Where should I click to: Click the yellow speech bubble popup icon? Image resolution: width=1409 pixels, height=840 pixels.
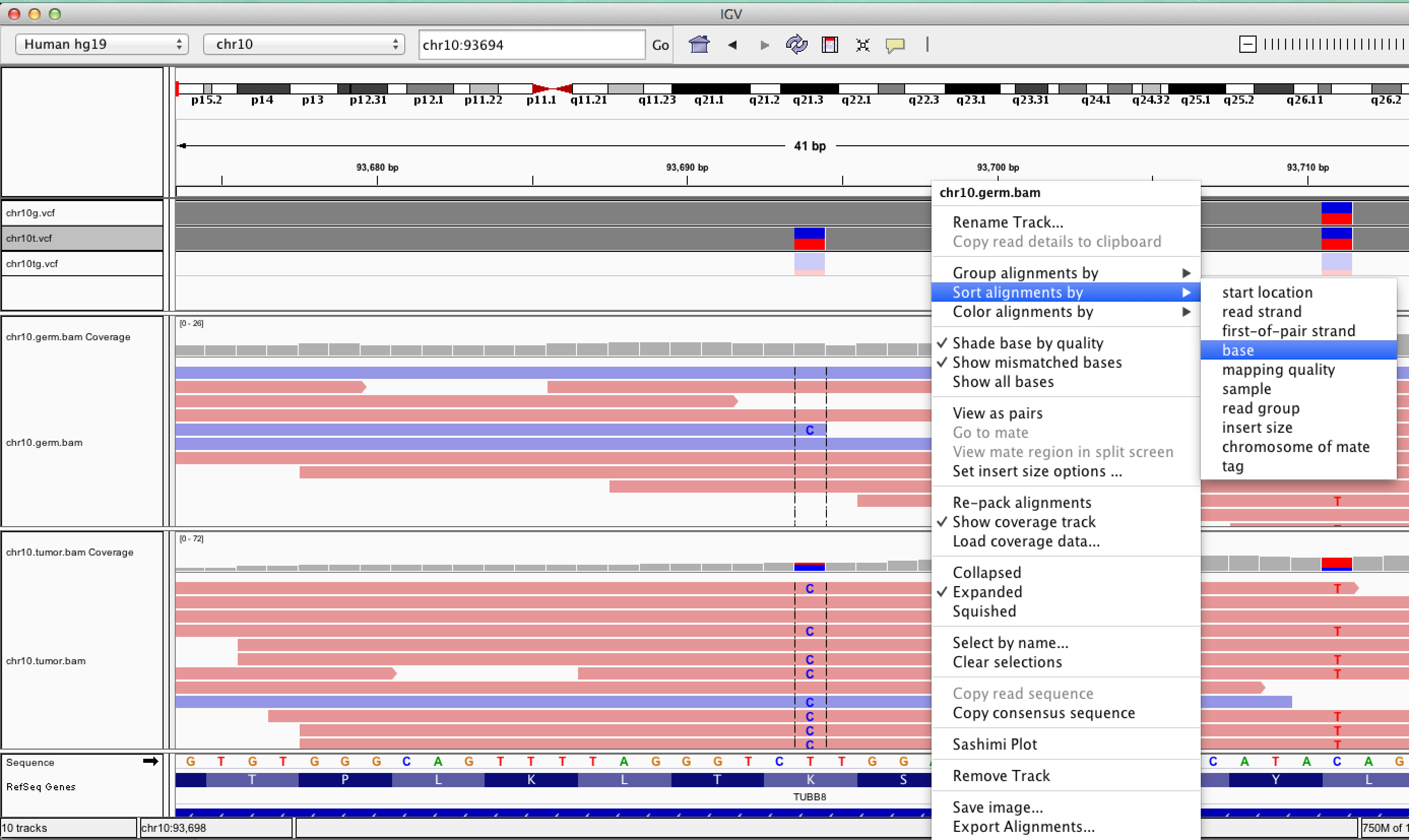point(895,45)
